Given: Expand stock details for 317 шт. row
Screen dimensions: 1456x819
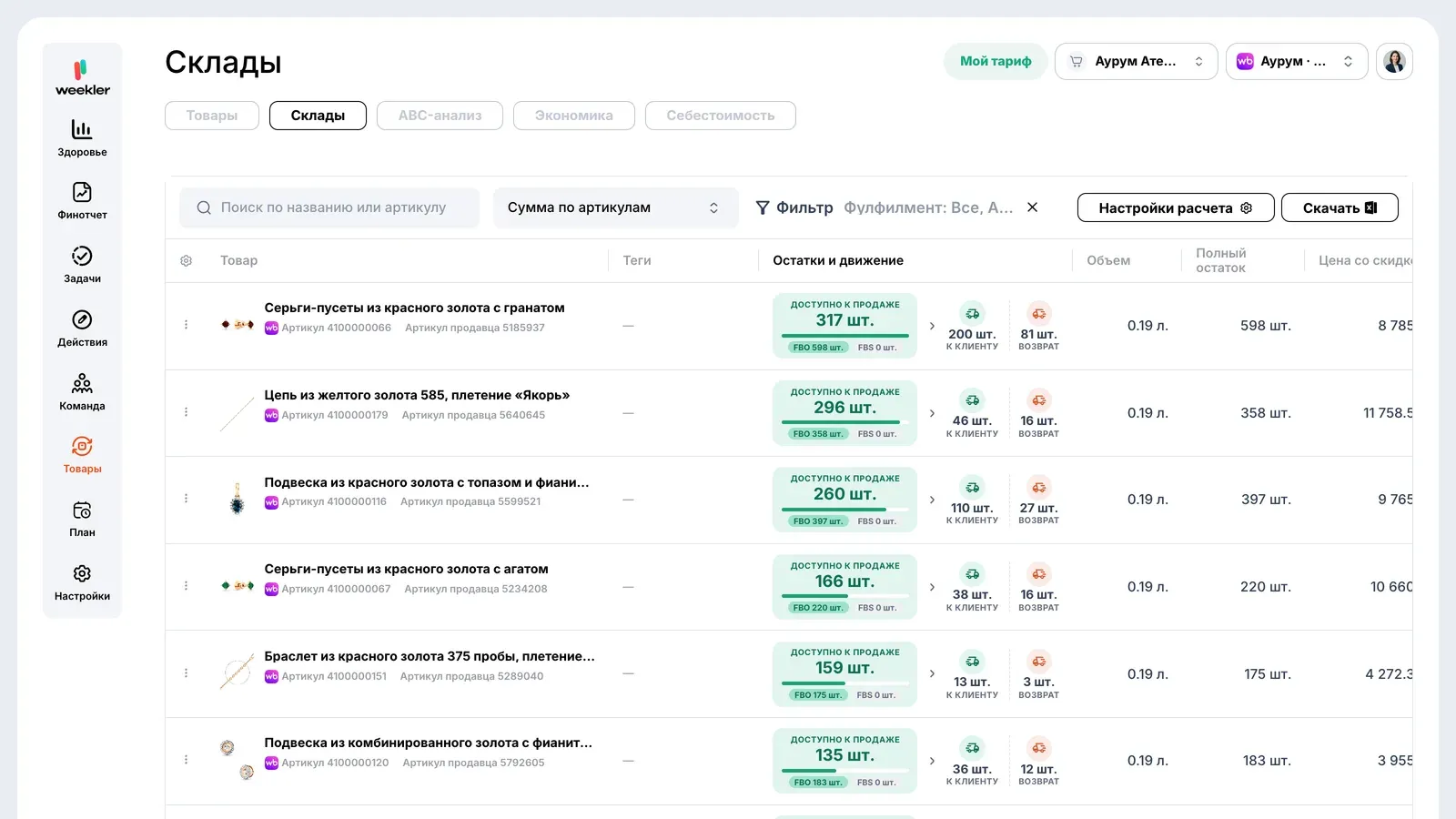Looking at the screenshot, I should pos(932,326).
